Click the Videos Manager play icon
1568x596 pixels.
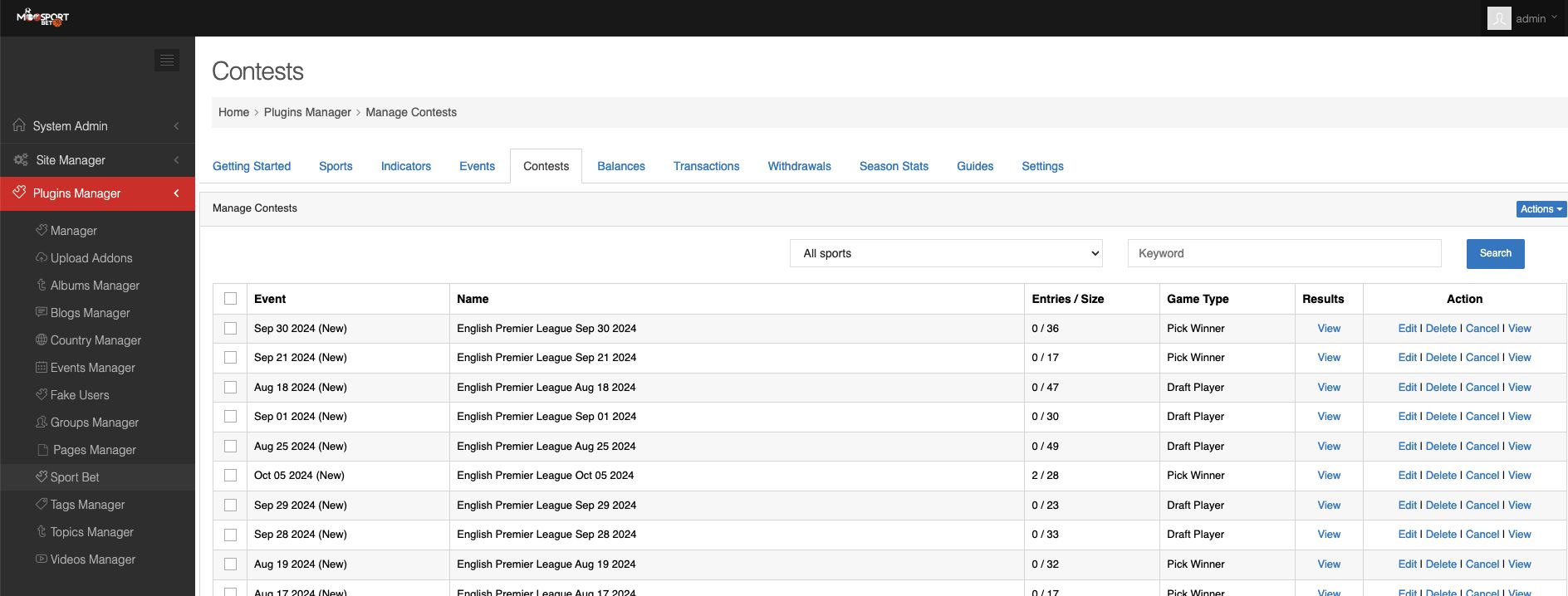coord(42,559)
